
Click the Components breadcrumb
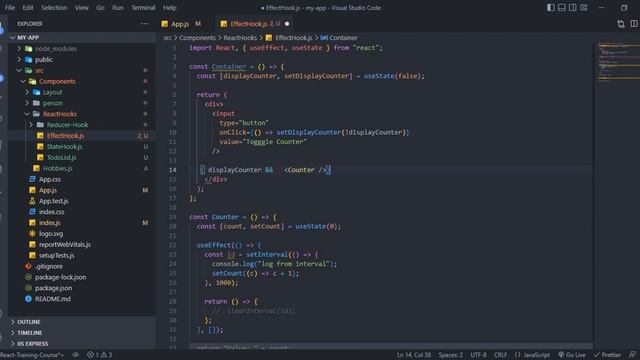click(198, 38)
